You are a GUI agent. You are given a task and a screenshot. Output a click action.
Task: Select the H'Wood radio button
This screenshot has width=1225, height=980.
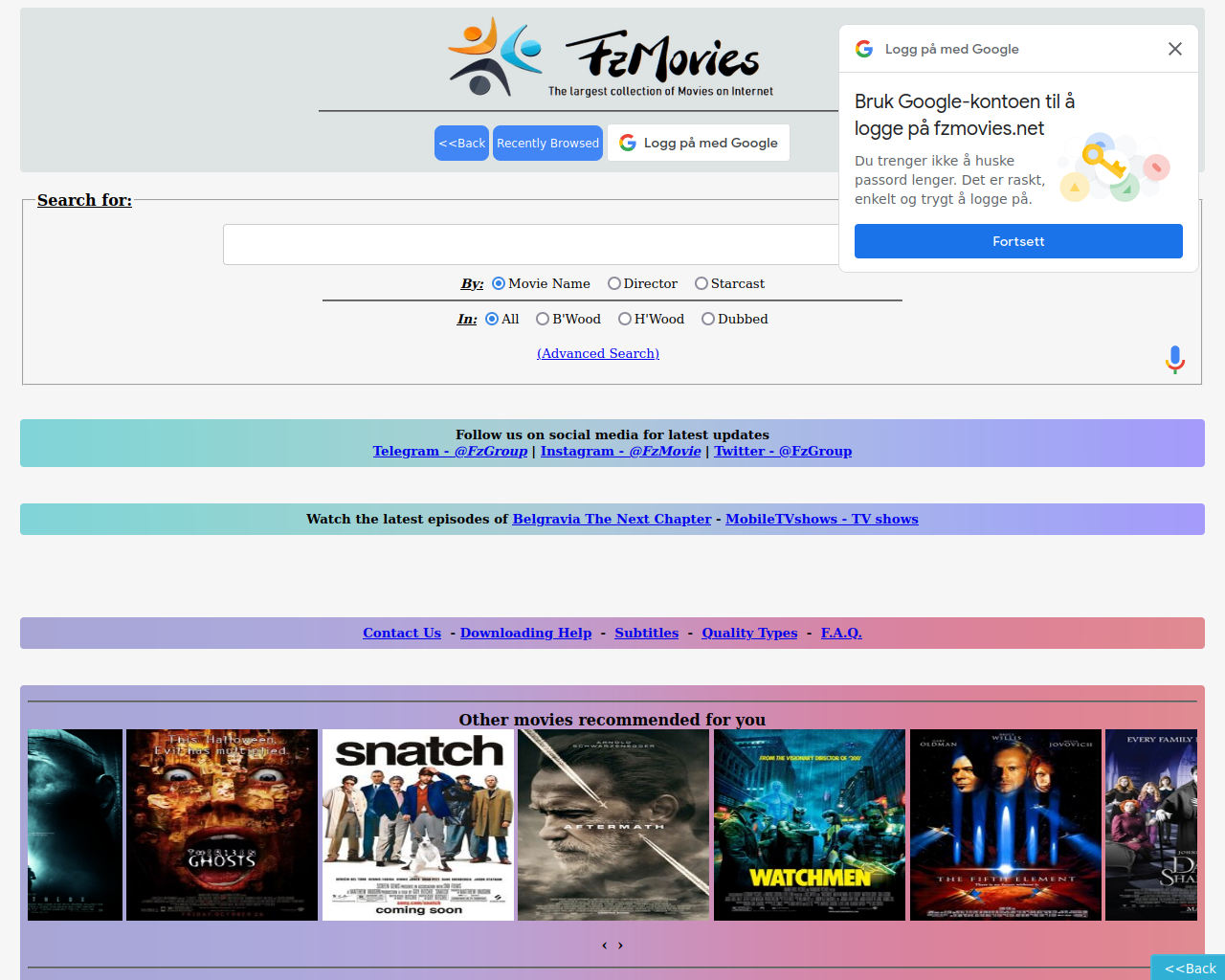click(x=625, y=319)
